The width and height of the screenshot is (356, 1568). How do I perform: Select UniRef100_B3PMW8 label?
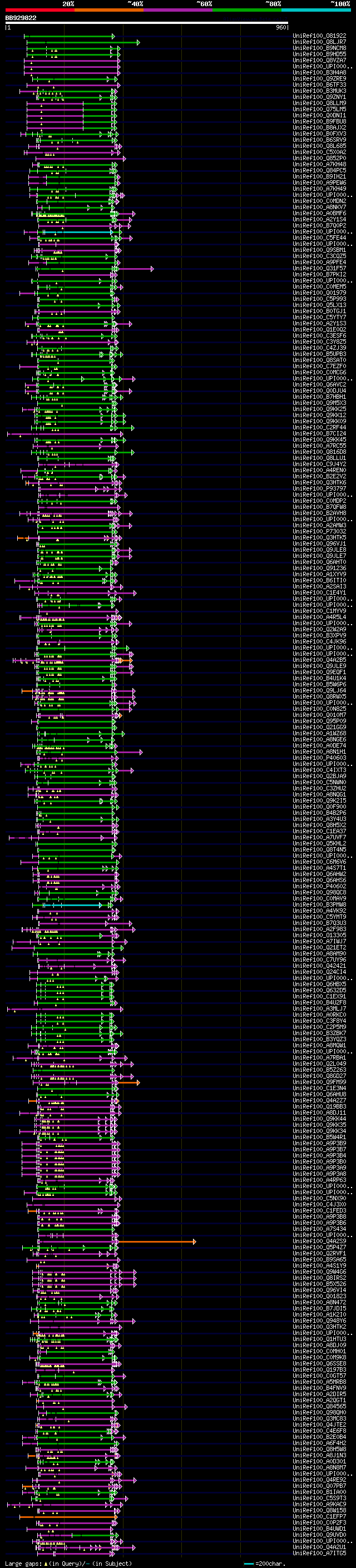click(319, 904)
